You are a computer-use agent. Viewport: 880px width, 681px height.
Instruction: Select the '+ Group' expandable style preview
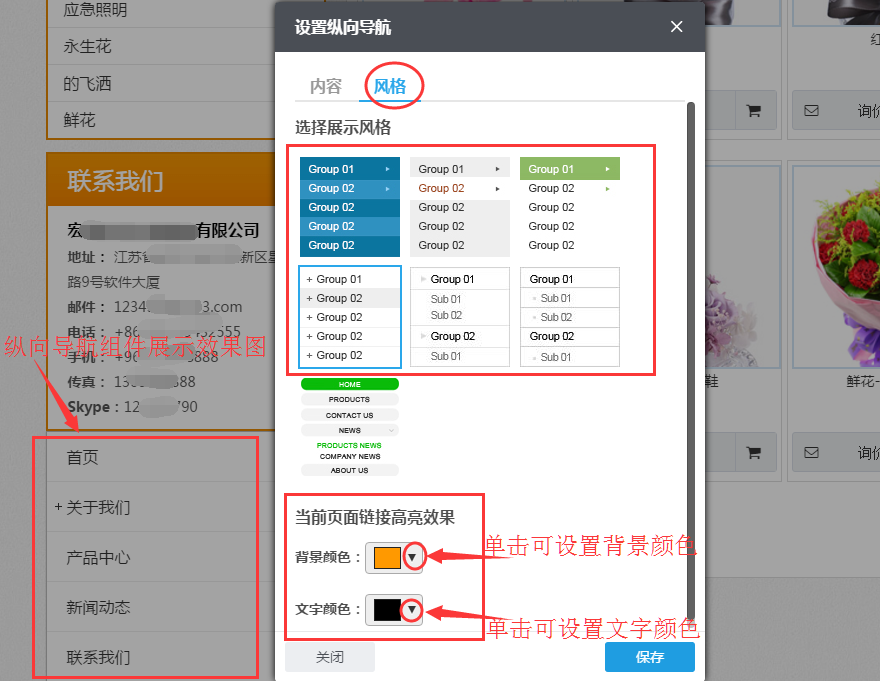(x=349, y=317)
